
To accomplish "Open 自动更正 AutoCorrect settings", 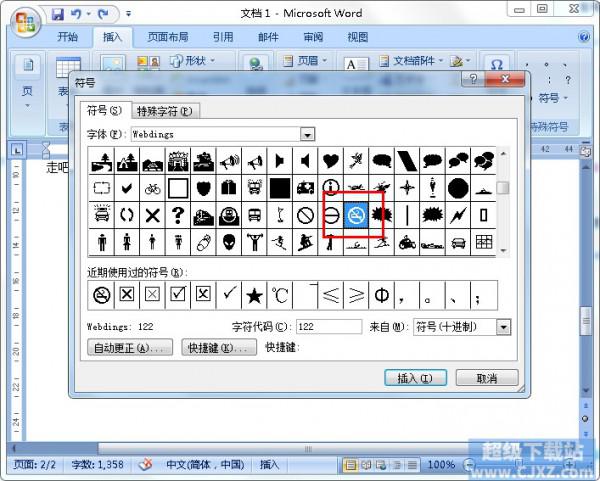I will (130, 348).
